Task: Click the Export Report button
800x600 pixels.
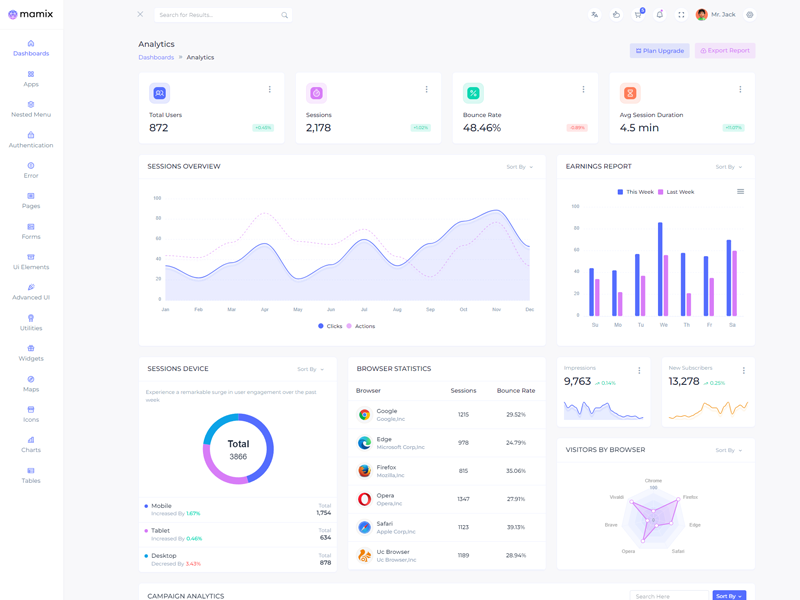Action: pyautogui.click(x=725, y=50)
